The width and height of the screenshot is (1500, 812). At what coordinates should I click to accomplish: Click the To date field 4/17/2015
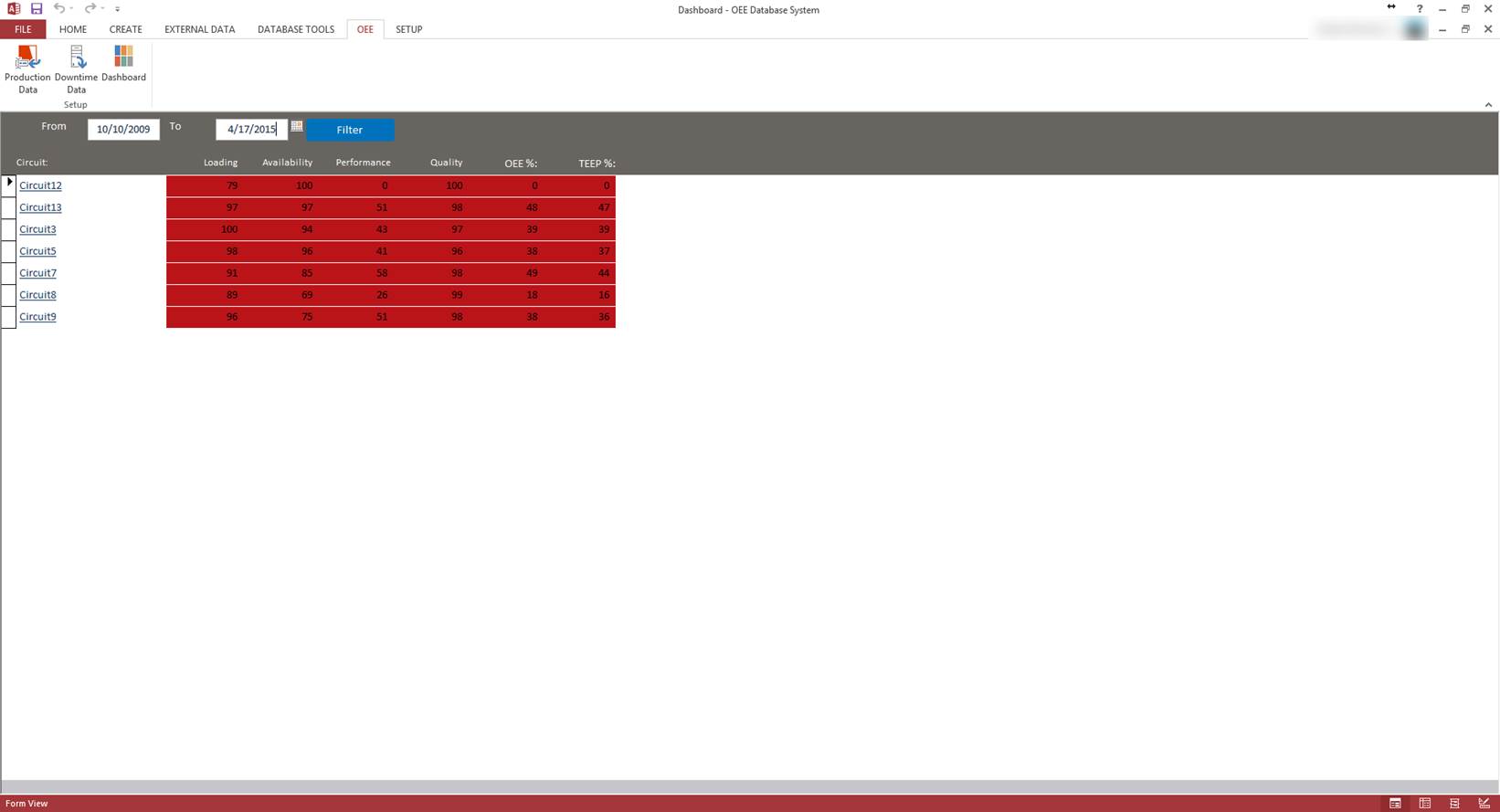[251, 129]
